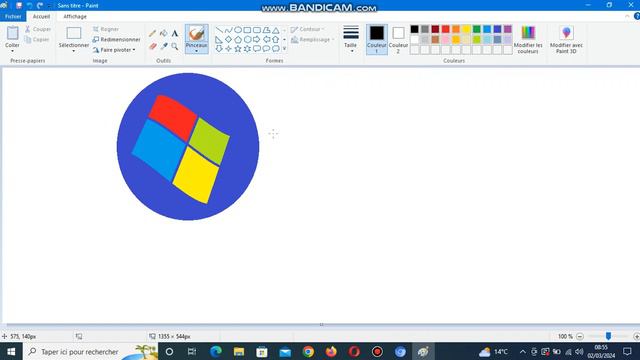This screenshot has height=360, width=640.
Task: Expand the shapes gallery with bottom arrow
Action: click(284, 49)
